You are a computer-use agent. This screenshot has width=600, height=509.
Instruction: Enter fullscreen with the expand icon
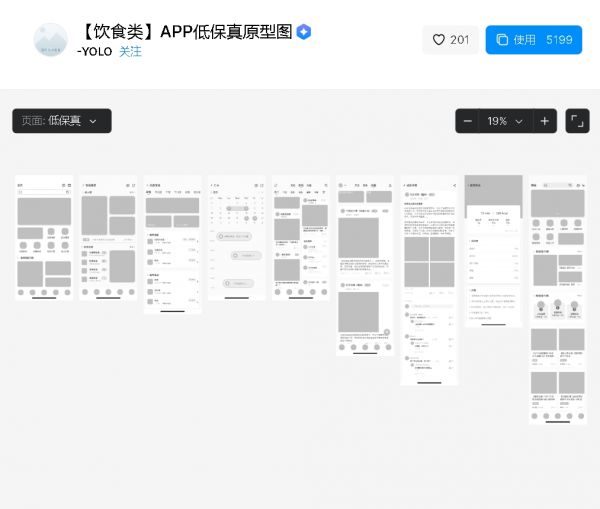[577, 121]
